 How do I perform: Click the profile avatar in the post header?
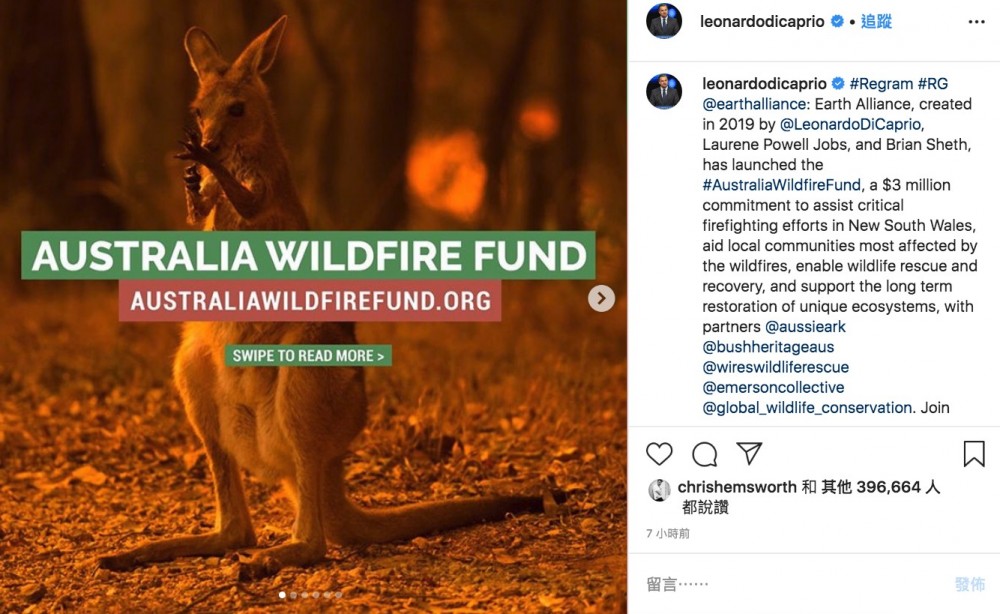click(x=664, y=21)
